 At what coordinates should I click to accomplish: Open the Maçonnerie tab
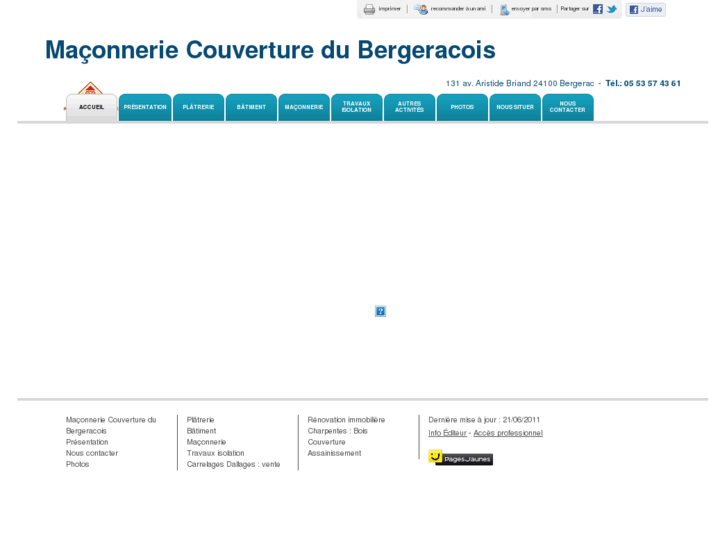[x=304, y=108]
